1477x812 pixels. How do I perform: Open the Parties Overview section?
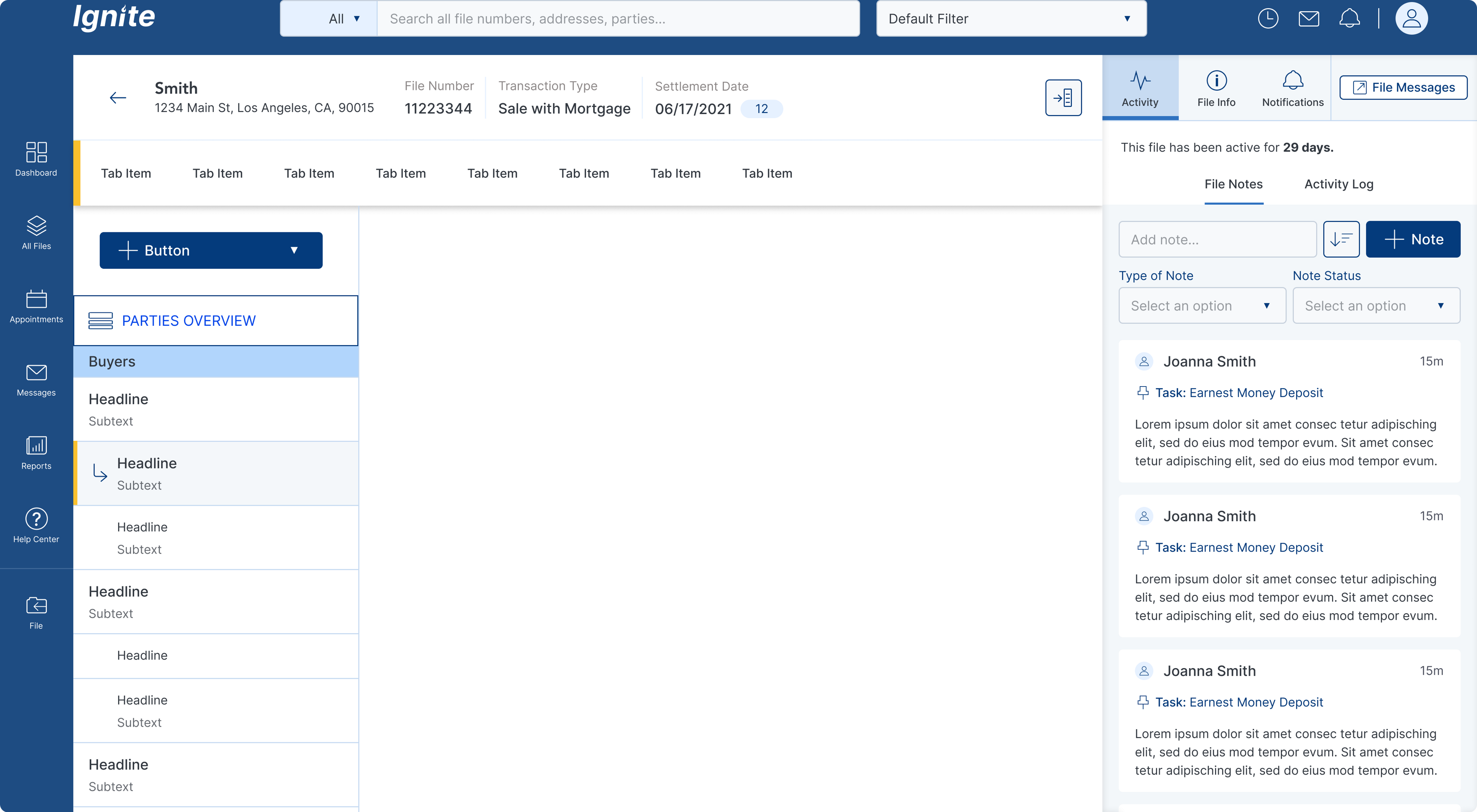(x=215, y=320)
